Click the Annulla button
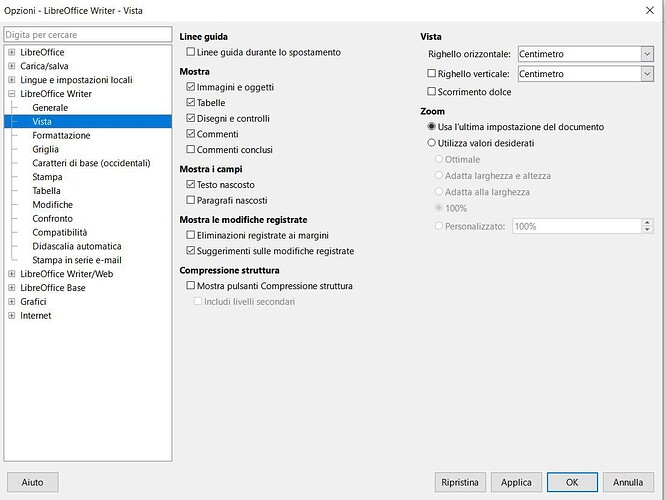 click(x=628, y=482)
